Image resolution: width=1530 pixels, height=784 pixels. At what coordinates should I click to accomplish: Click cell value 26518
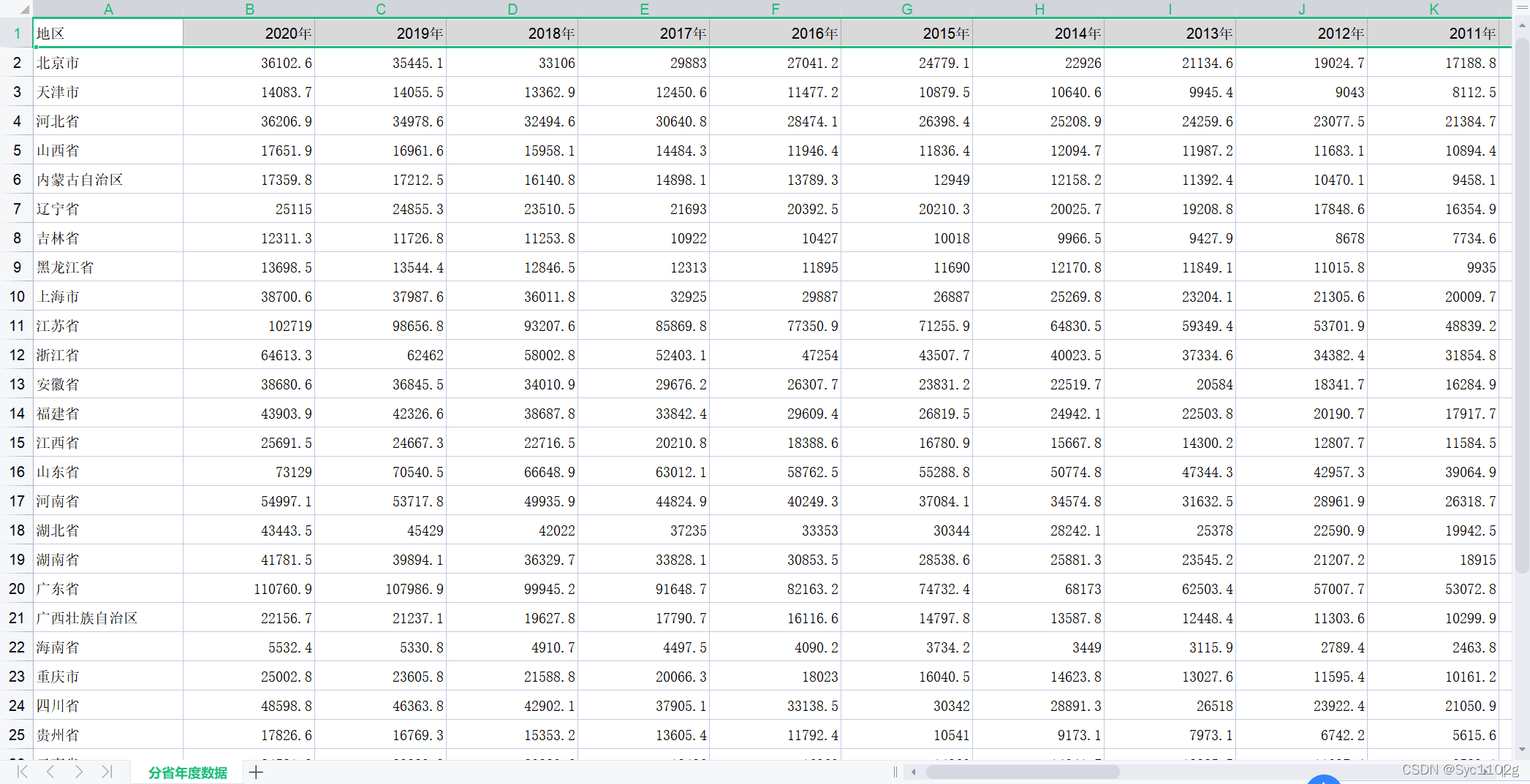click(x=1170, y=706)
